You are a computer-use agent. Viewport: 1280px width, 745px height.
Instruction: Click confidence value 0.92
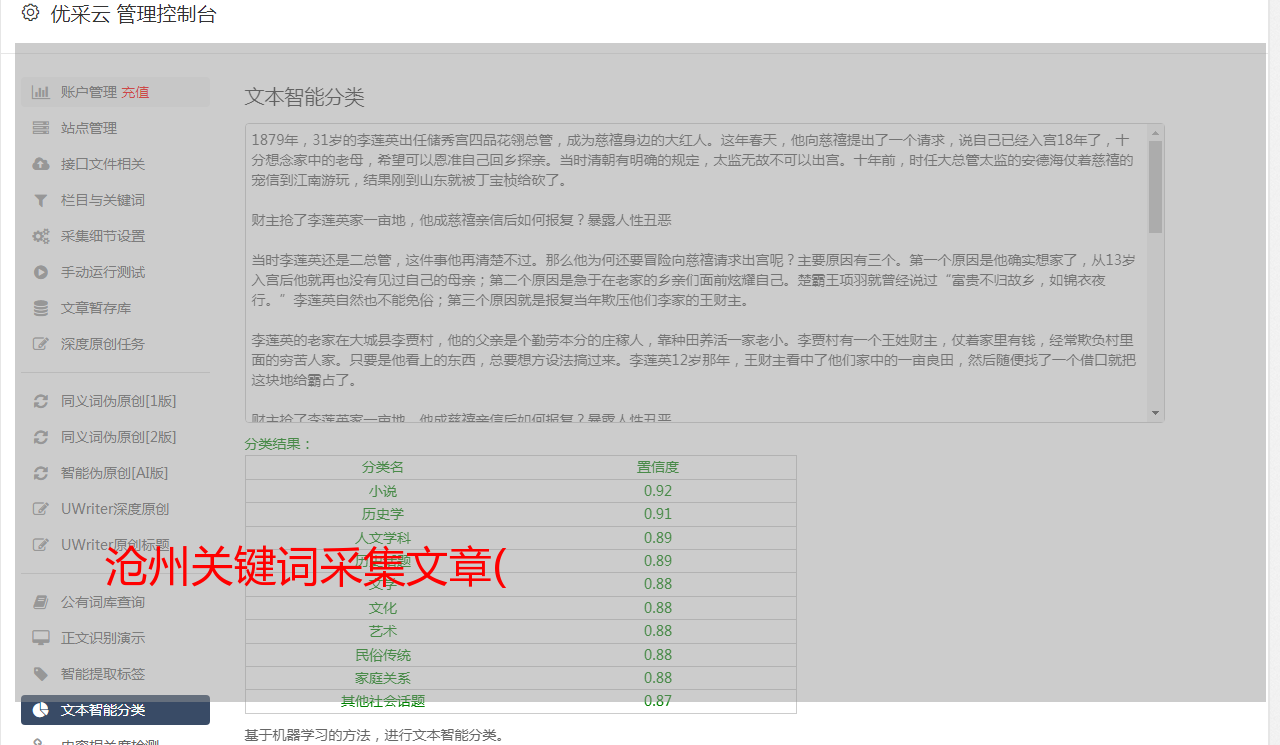(x=658, y=491)
